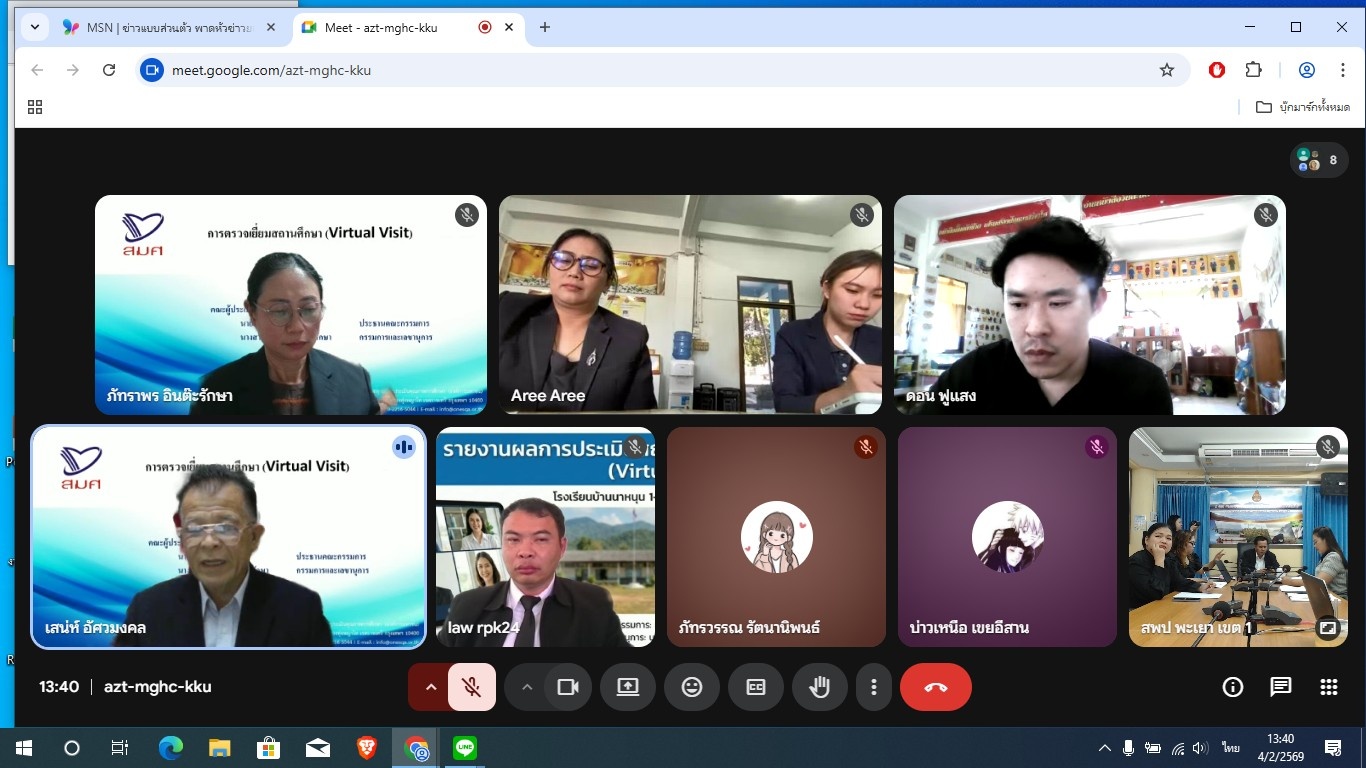Toggle the camera off

coord(567,687)
